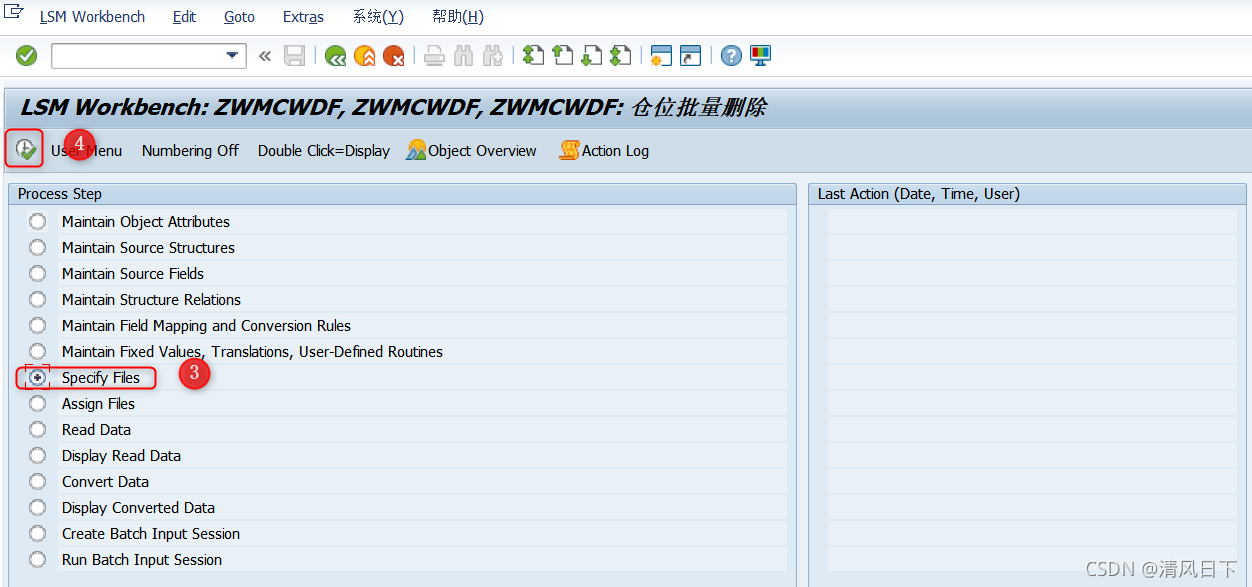The width and height of the screenshot is (1252, 587).
Task: Click the 'Run Batch Input Session' step text
Action: 142,560
